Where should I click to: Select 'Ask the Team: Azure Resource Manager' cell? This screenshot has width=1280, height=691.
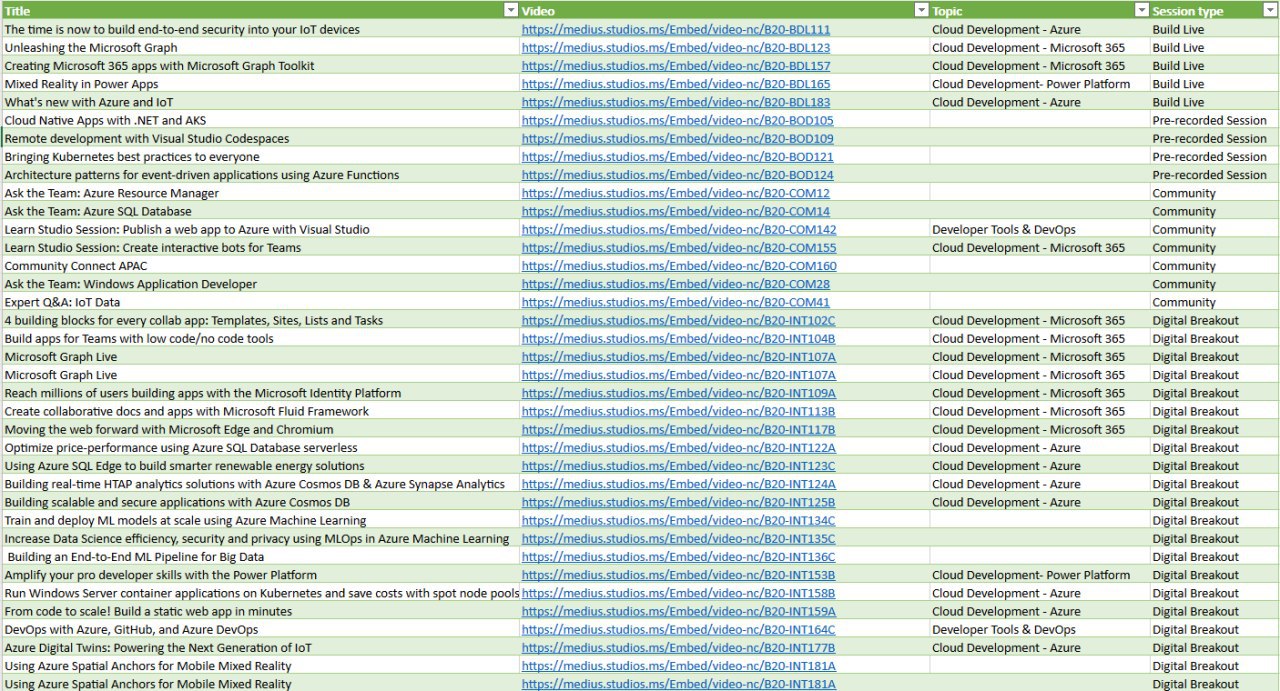(260, 193)
